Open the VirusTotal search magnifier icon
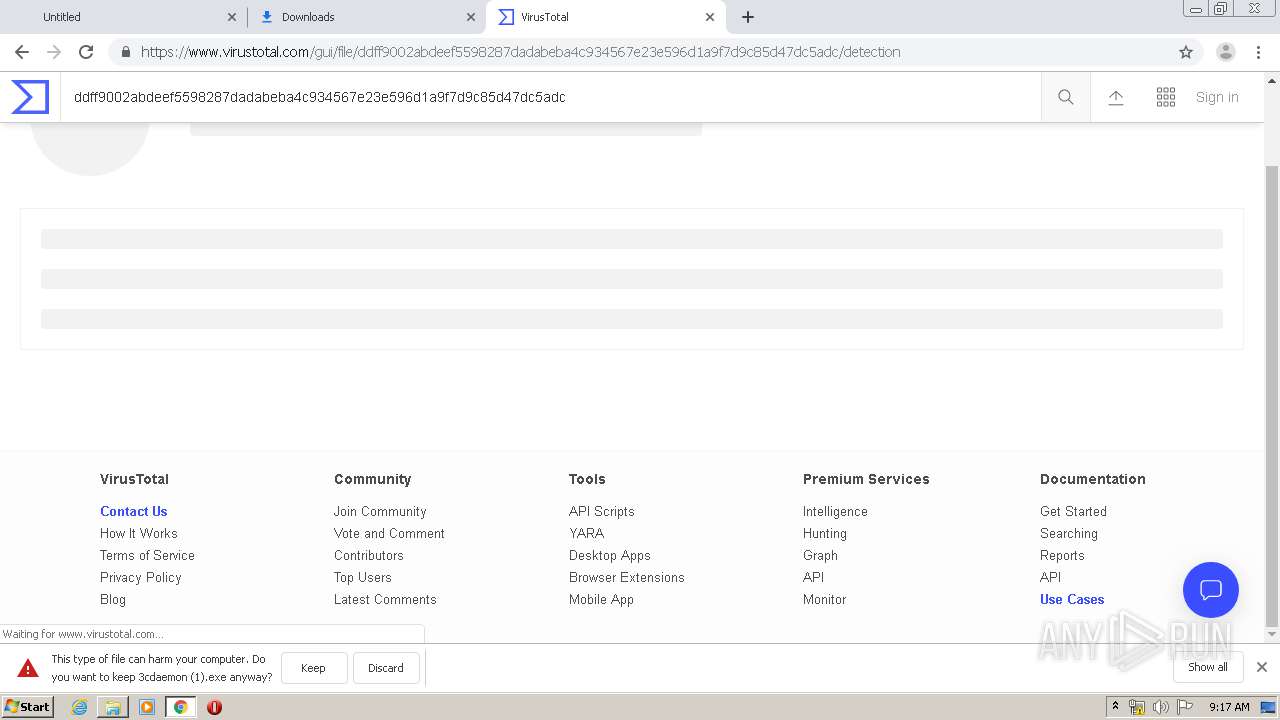Screen dimensions: 1280x720 [1066, 97]
